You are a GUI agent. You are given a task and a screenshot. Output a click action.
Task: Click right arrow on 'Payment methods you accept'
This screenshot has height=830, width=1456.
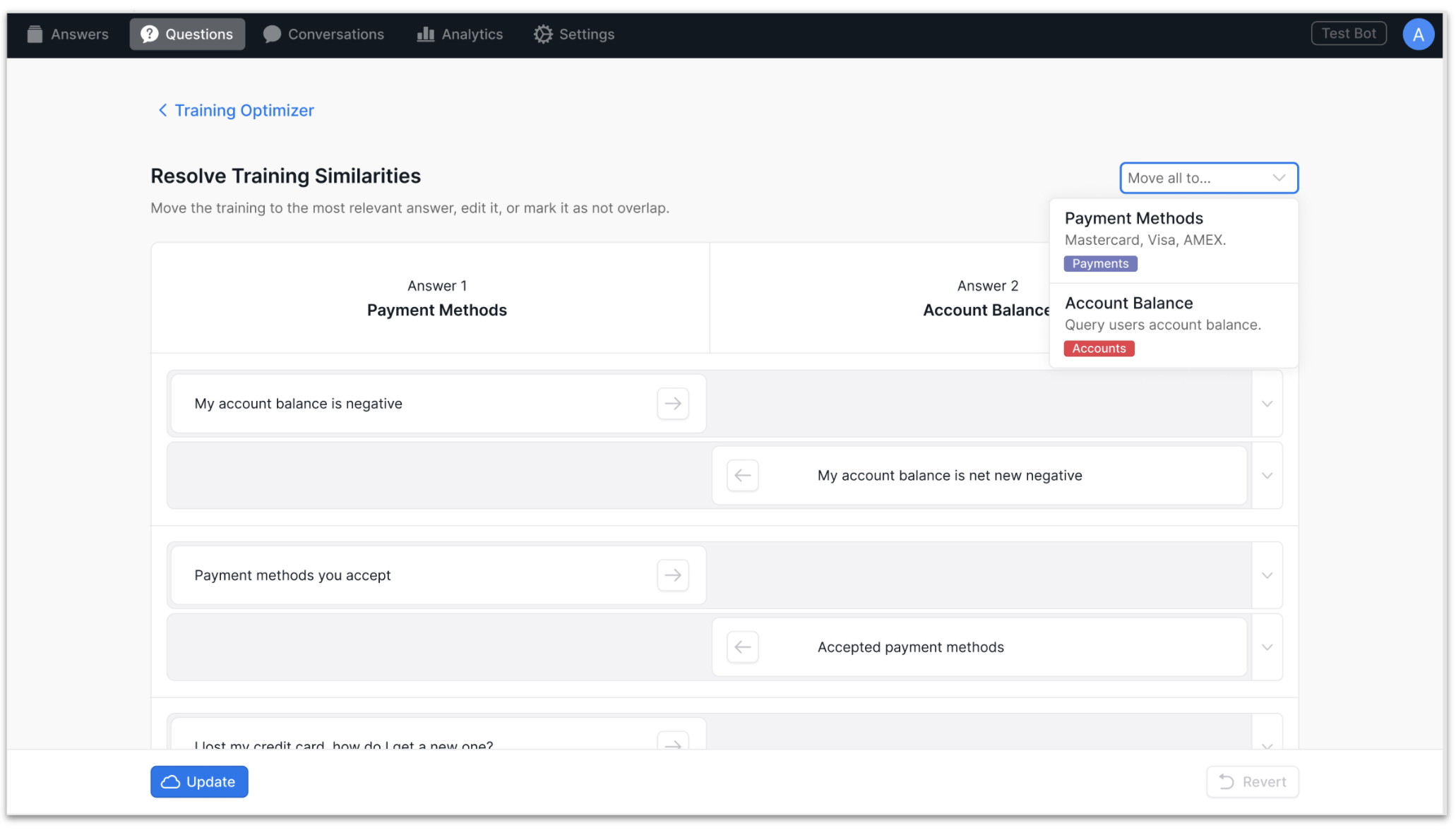tap(672, 575)
